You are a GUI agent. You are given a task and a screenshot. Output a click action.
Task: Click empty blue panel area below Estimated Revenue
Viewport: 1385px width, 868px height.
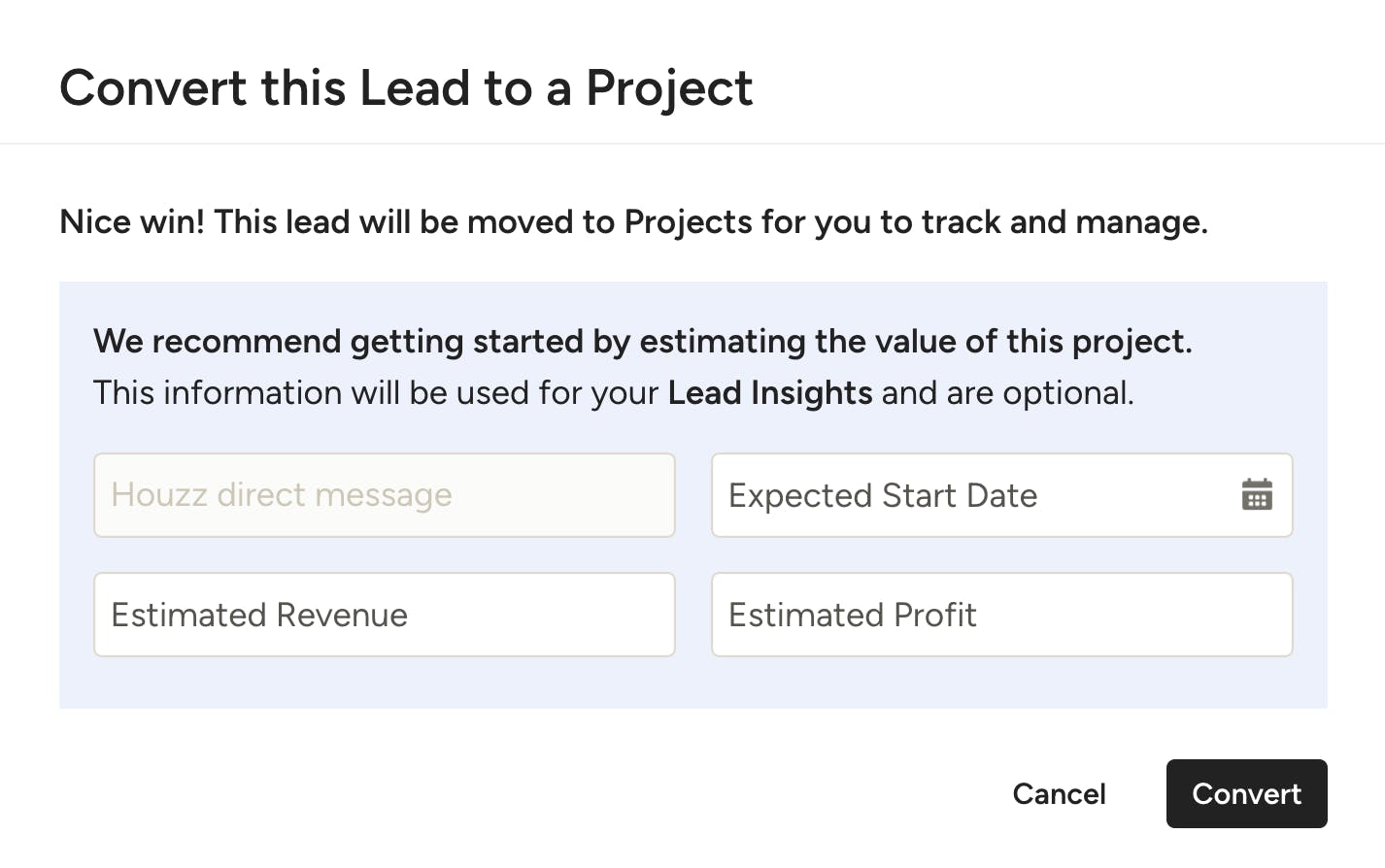point(384,683)
